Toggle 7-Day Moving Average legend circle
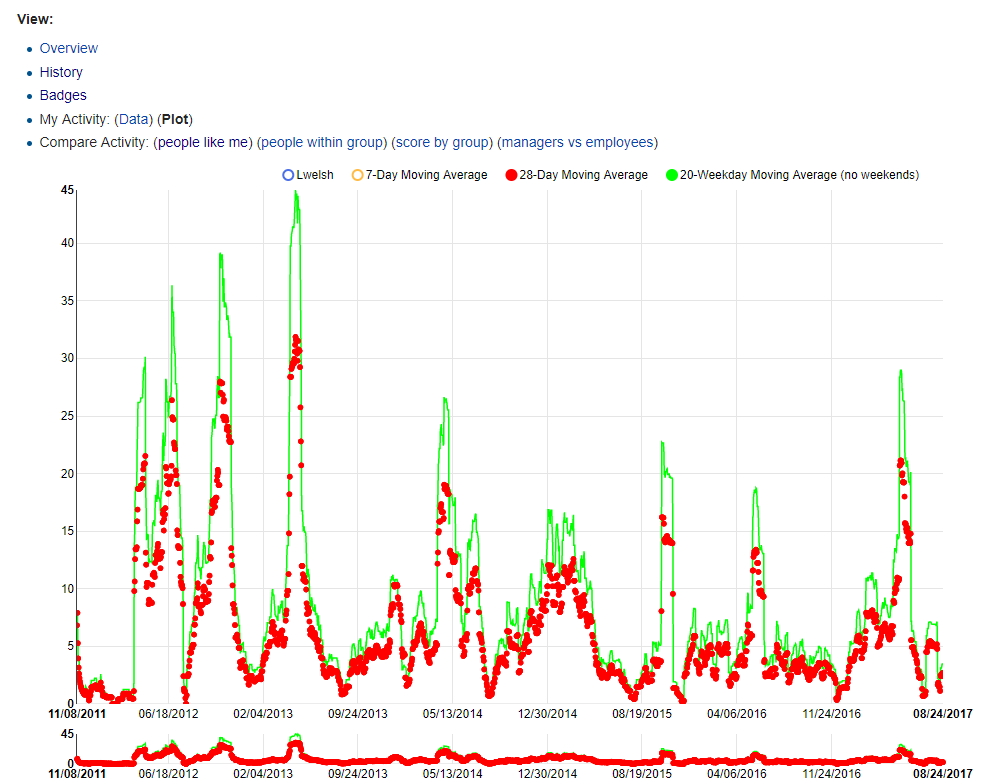984x784 pixels. point(357,175)
